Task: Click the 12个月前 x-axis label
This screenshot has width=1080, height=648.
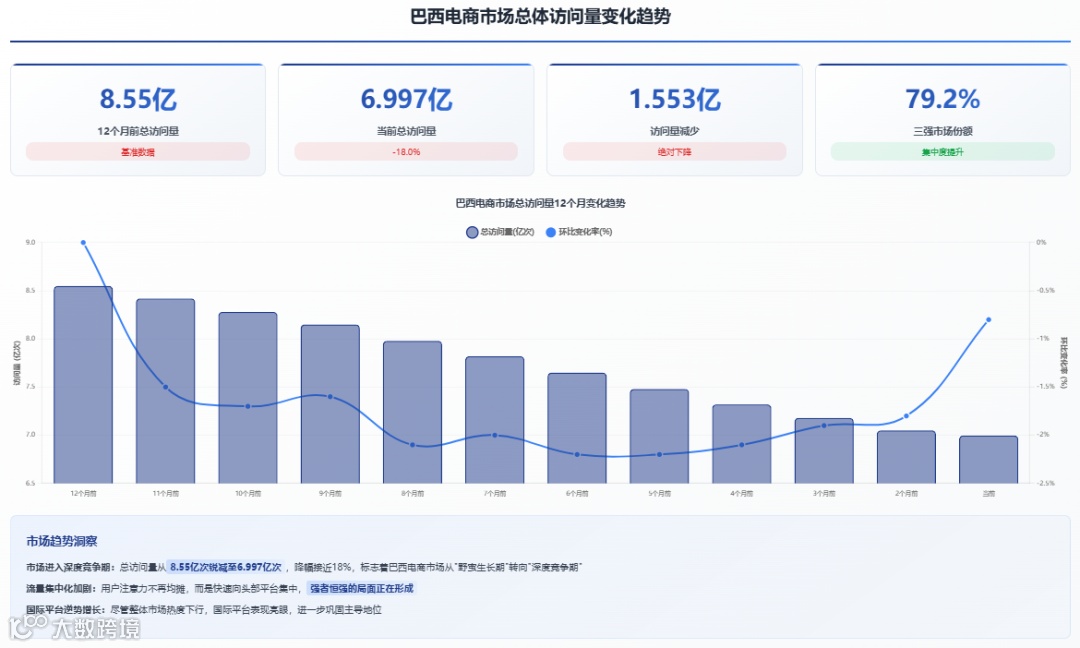Action: pos(83,493)
